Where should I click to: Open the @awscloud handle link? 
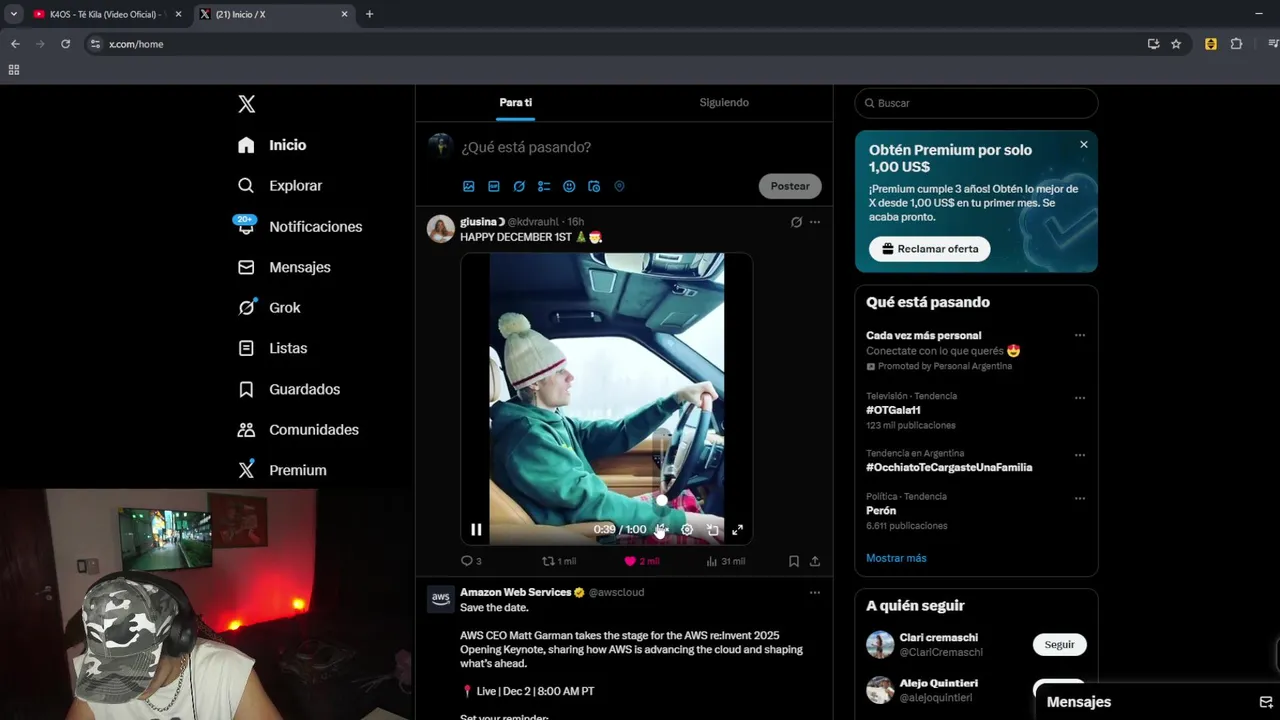click(x=616, y=592)
